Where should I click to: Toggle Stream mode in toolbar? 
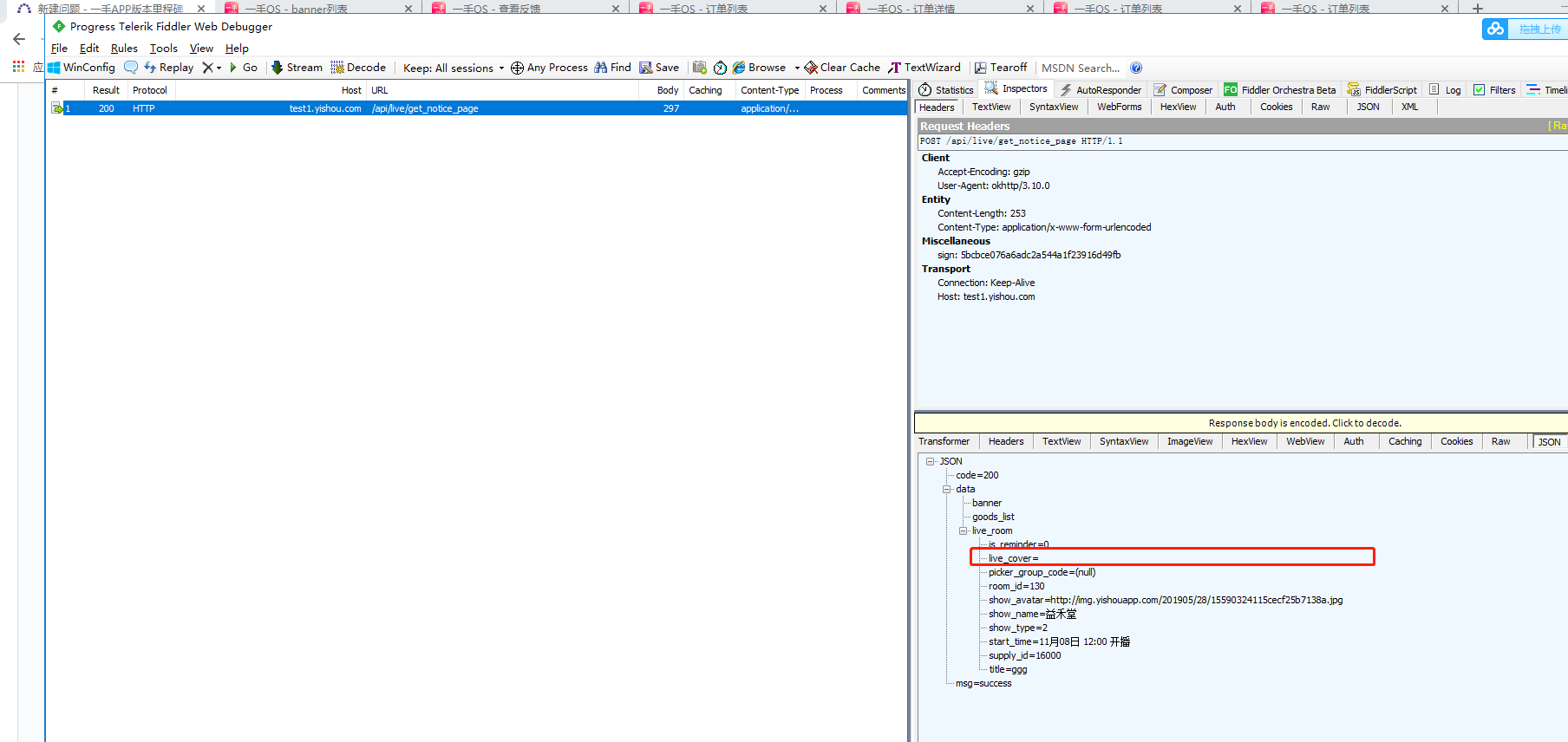(x=297, y=68)
